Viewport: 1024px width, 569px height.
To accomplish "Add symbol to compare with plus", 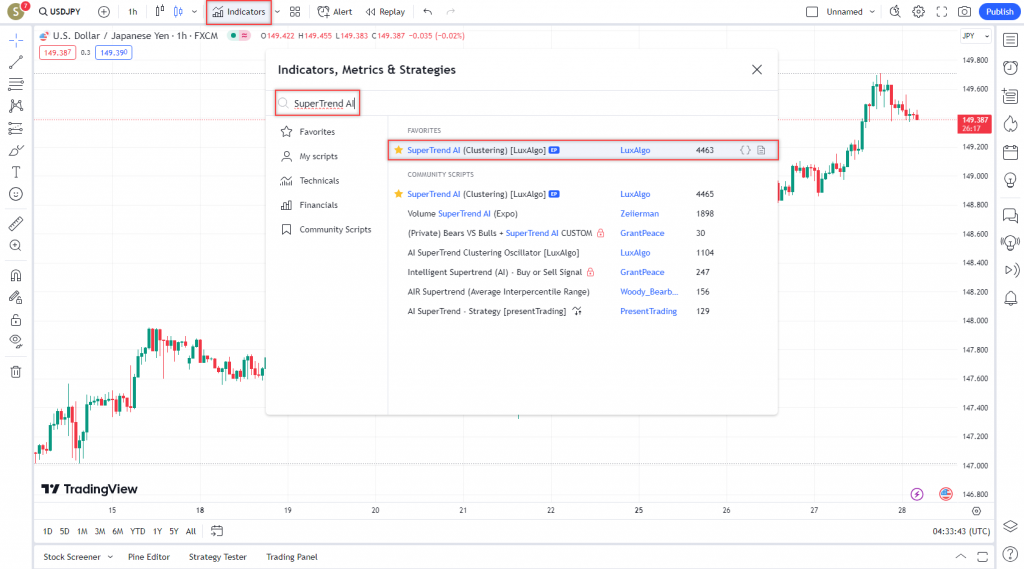I will pos(104,12).
